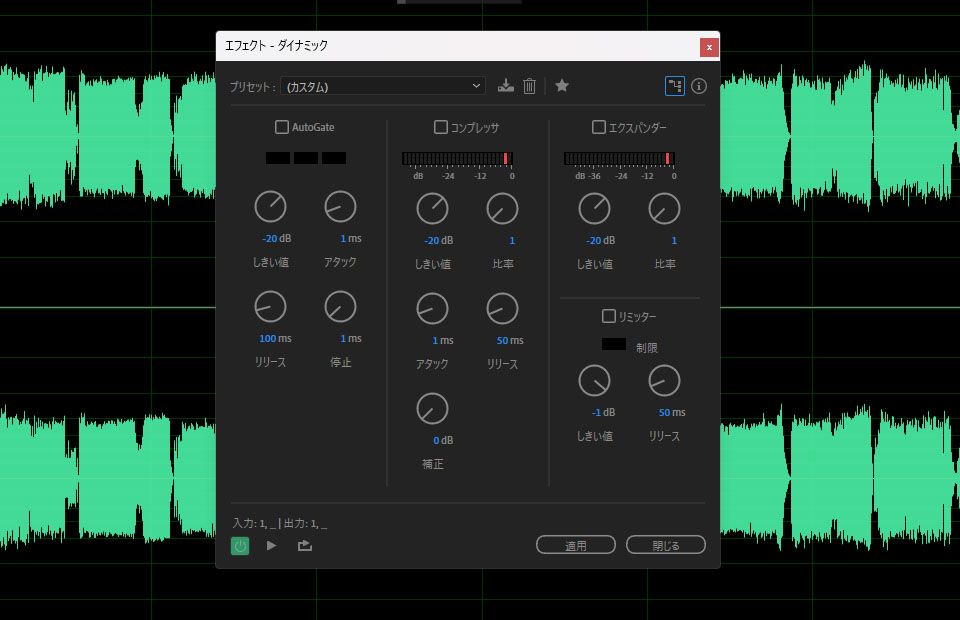Mark preset as favorite with star icon
The width and height of the screenshot is (960, 620).
click(x=561, y=86)
